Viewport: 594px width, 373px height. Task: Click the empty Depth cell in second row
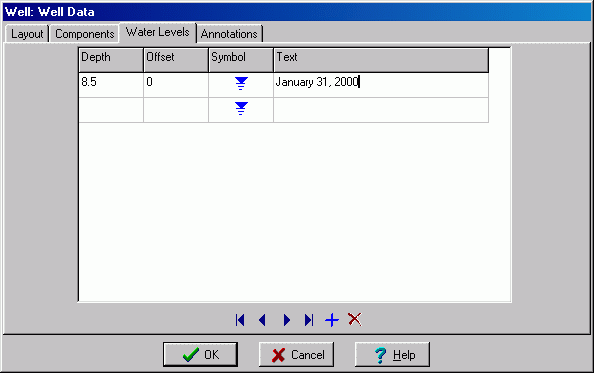pyautogui.click(x=111, y=110)
